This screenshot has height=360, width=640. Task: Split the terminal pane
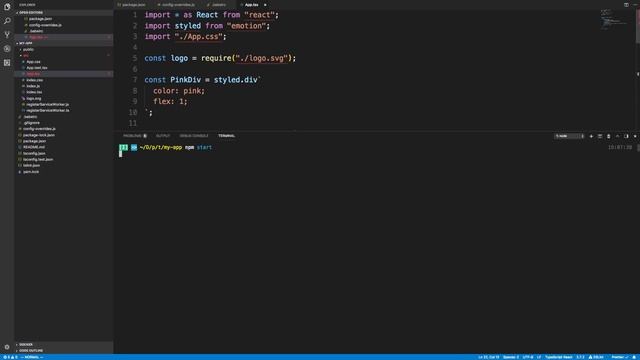click(x=600, y=136)
